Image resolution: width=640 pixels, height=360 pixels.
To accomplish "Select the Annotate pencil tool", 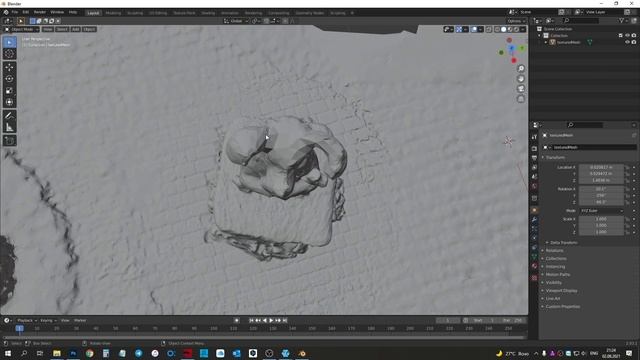I will click(x=9, y=116).
